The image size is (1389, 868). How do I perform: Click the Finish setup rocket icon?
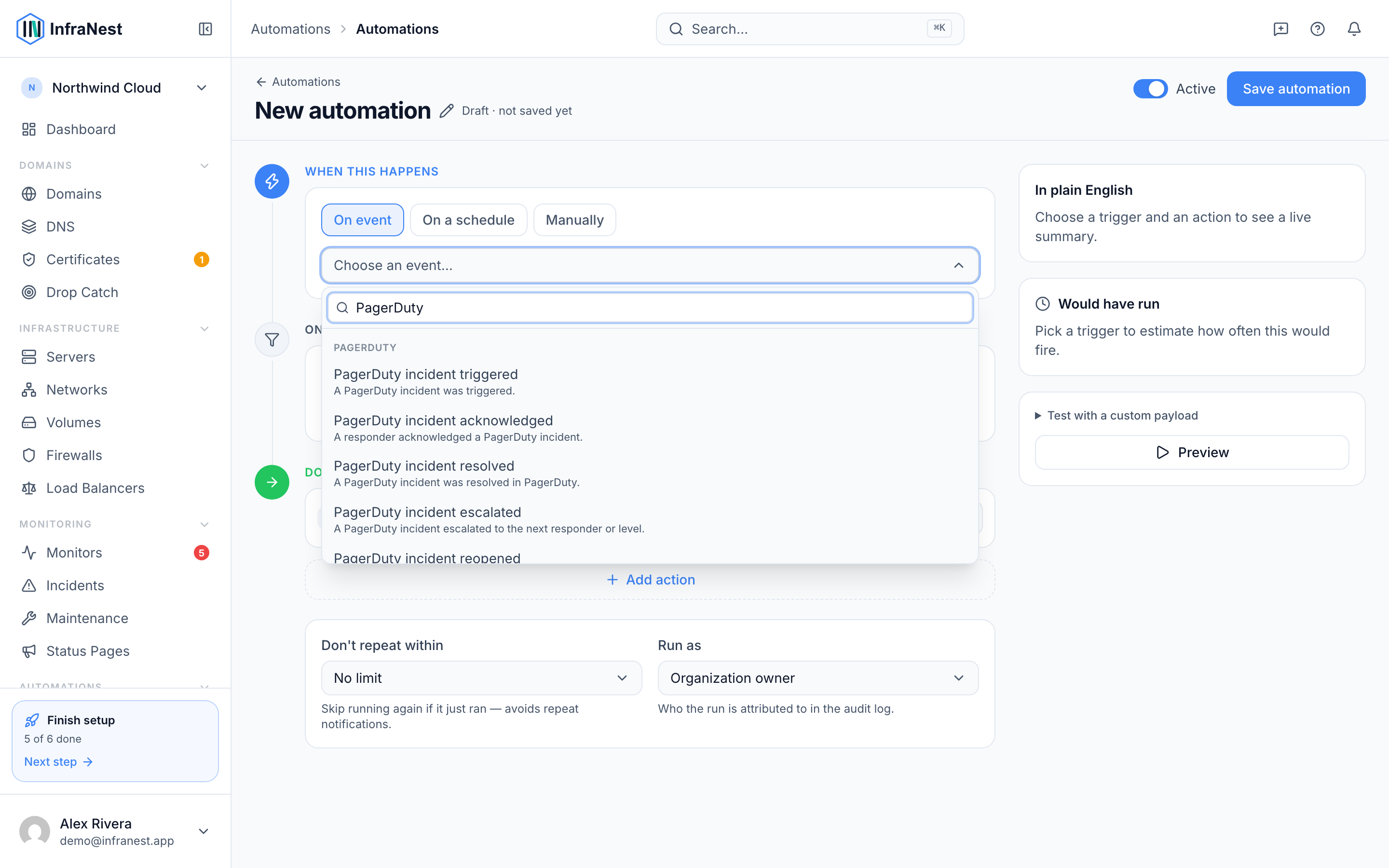[x=32, y=720]
